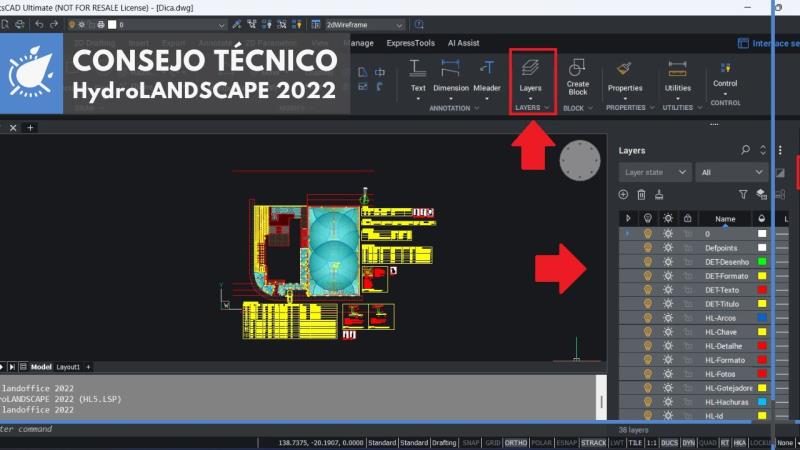800x450 pixels.
Task: Open the Layers tool in the ribbon
Action: pos(530,76)
